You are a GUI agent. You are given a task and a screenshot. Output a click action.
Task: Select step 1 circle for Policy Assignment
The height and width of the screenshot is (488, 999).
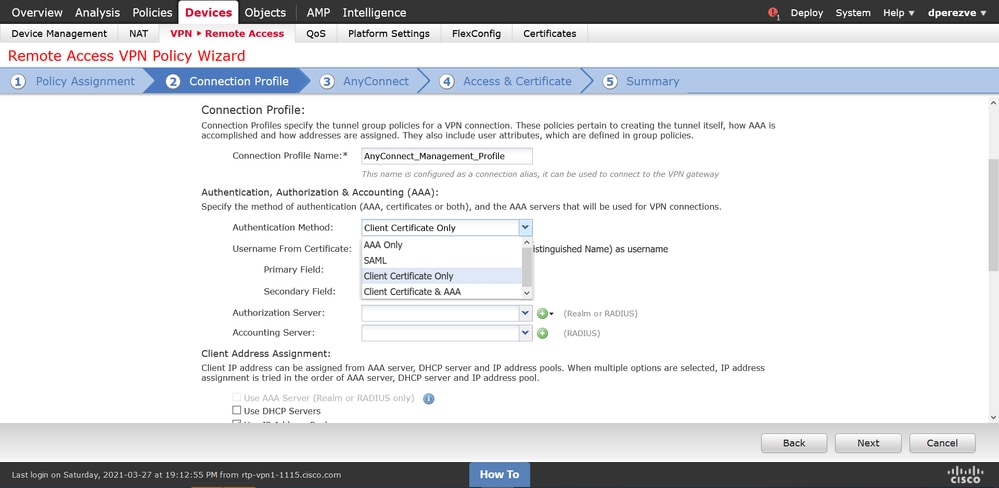18,82
